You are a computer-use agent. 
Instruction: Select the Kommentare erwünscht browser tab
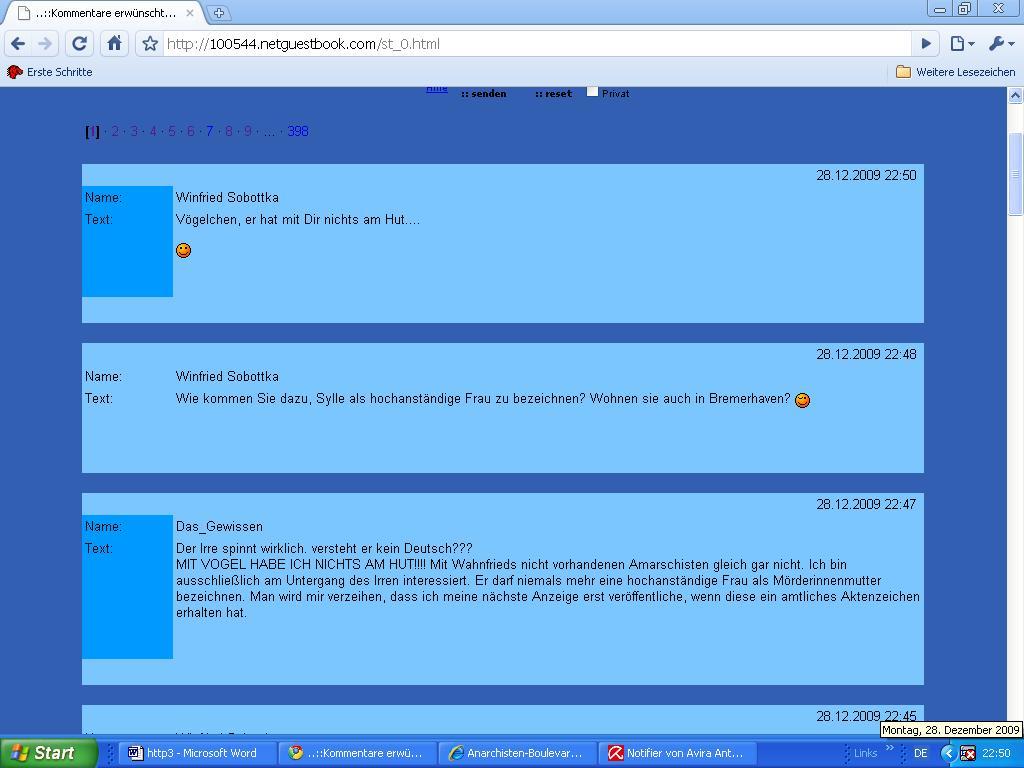tap(104, 13)
